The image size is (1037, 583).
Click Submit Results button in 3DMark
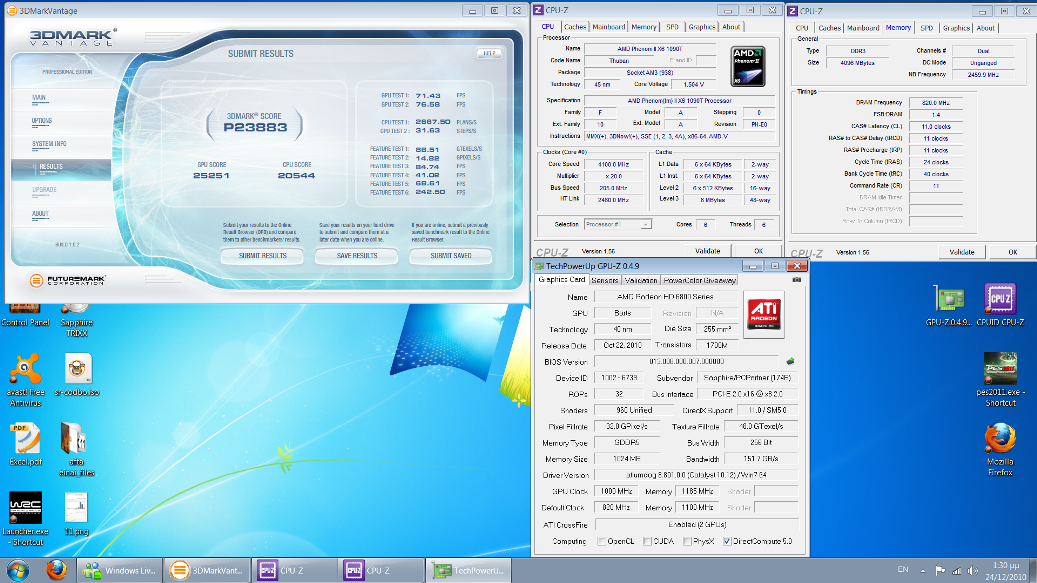[x=263, y=256]
